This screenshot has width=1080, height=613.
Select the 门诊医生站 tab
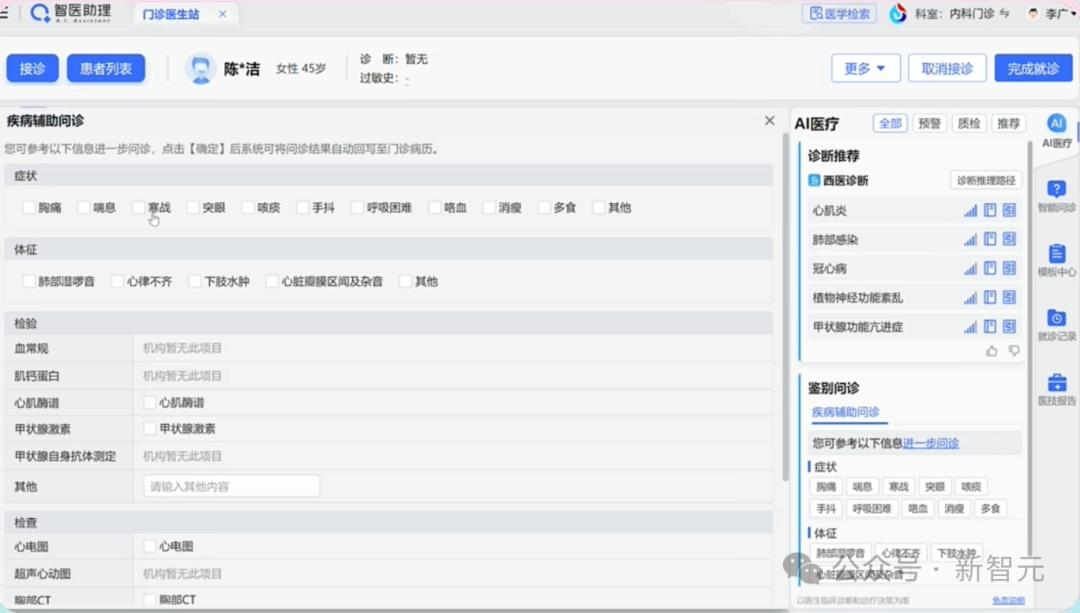(171, 14)
